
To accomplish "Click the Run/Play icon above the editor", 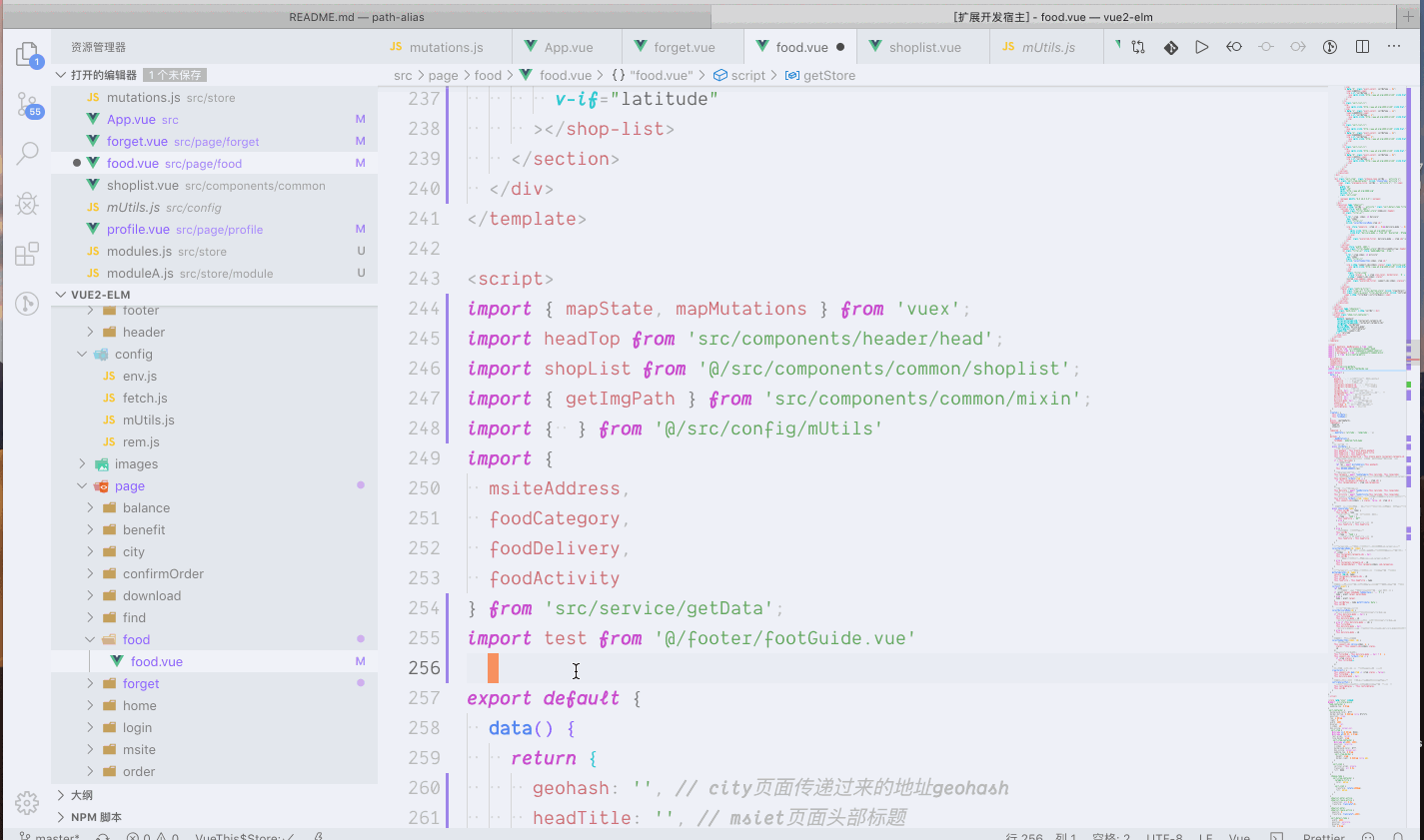I will coord(1202,46).
